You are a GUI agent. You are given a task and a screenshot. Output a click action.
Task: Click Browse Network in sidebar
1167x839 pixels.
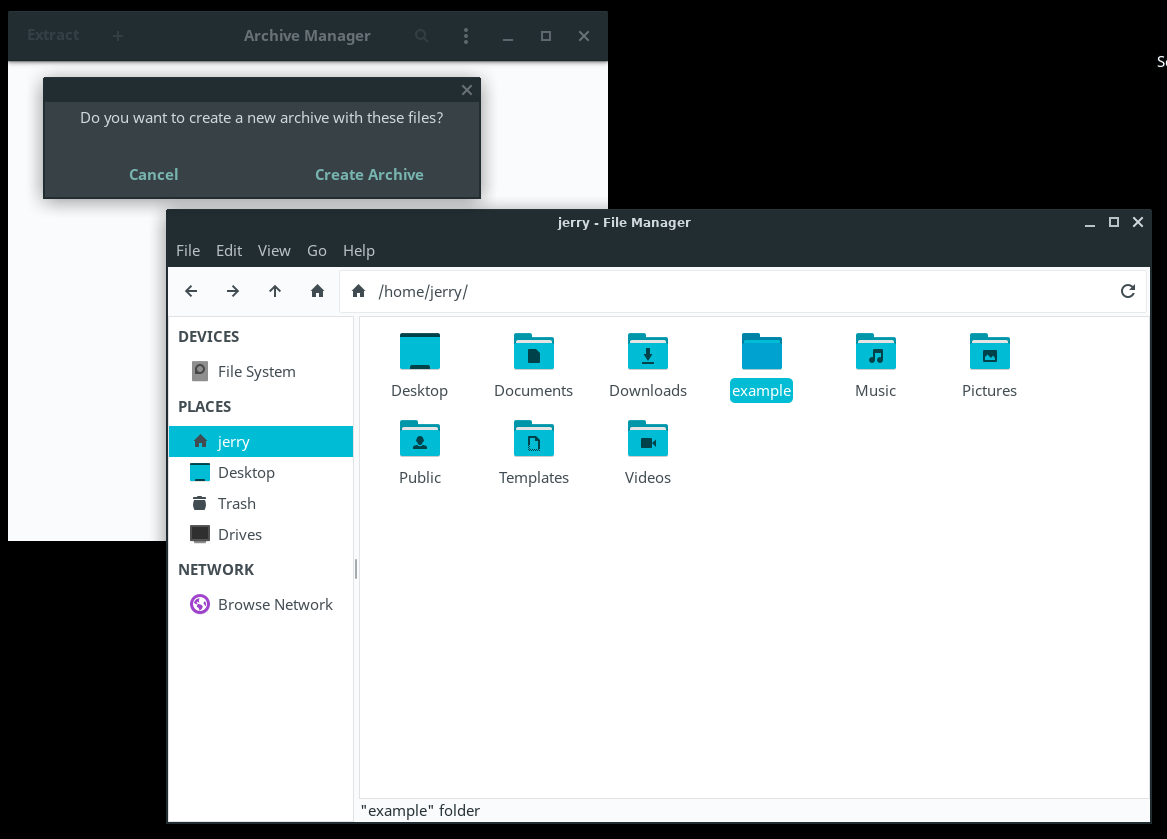[x=275, y=605]
